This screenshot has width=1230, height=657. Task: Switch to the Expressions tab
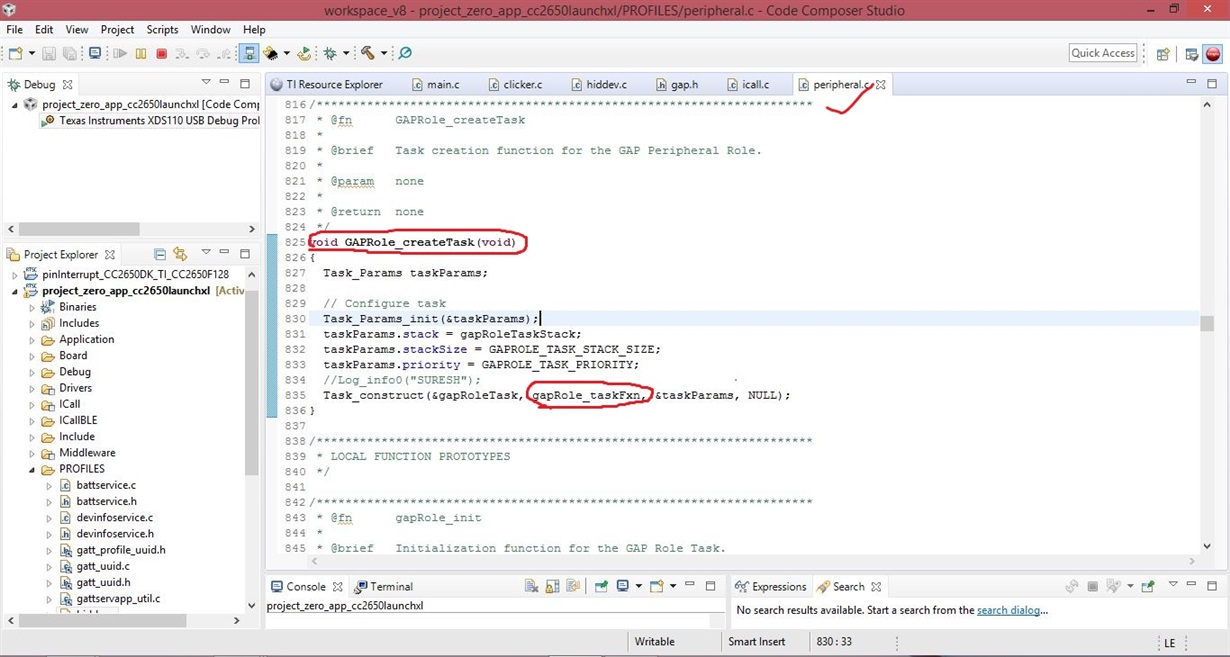(x=771, y=587)
